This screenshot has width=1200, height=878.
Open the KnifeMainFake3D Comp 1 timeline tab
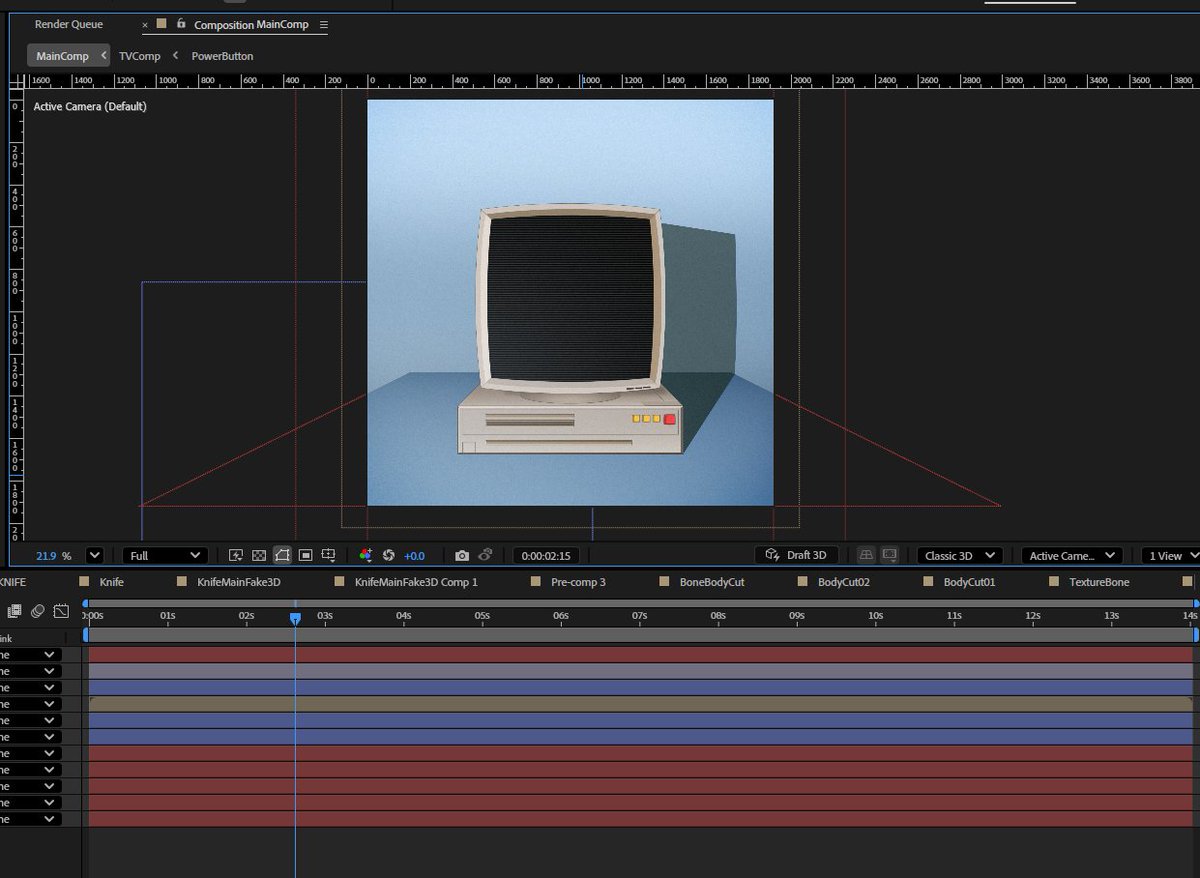click(x=416, y=582)
